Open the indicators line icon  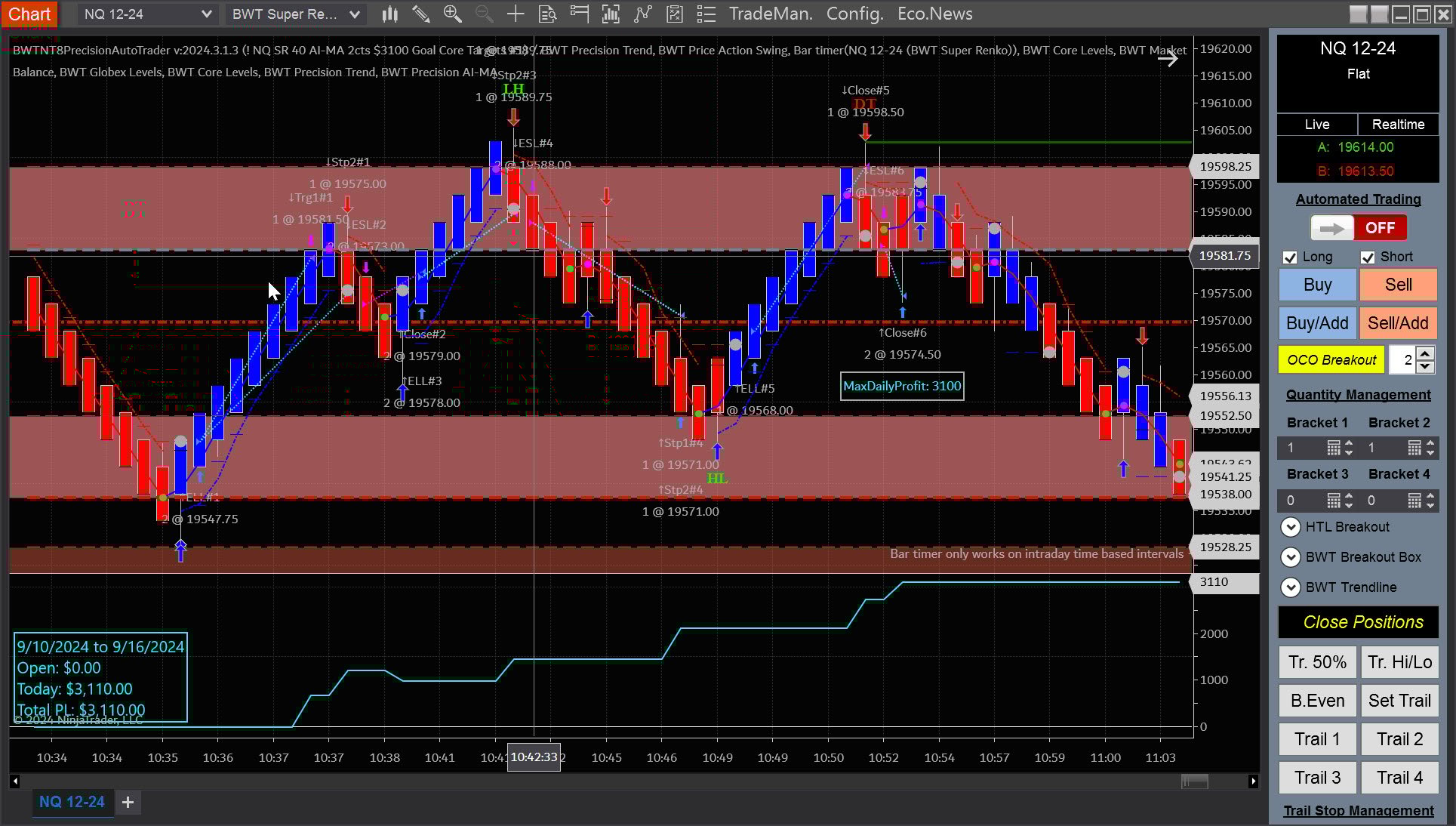pyautogui.click(x=642, y=14)
